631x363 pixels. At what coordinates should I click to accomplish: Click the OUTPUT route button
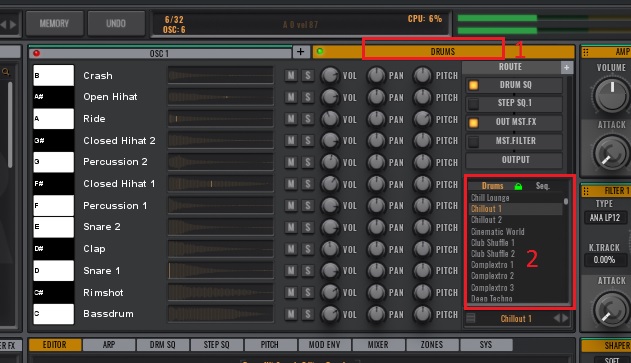(514, 160)
